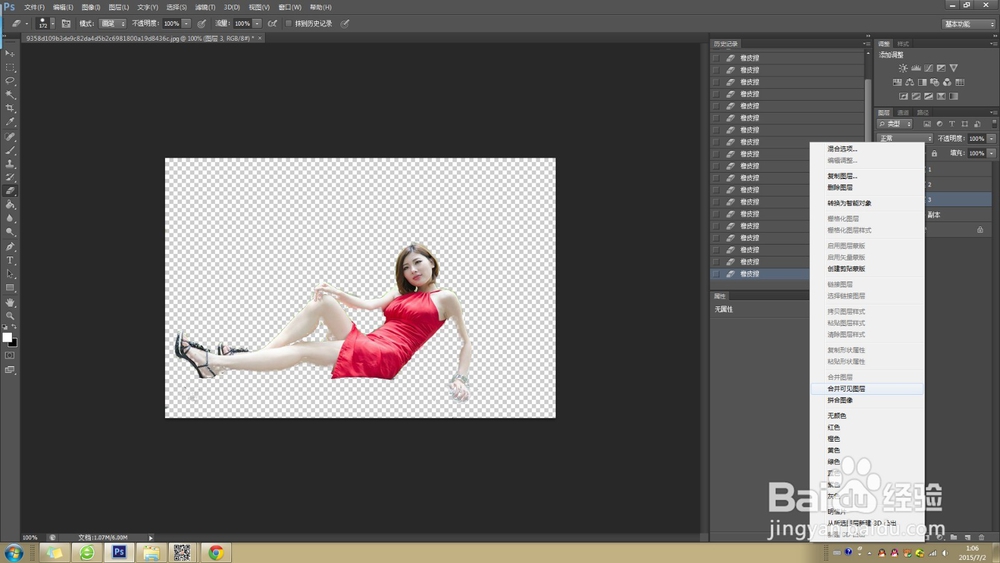
Task: Select the Rectangle shape tool
Action: (10, 288)
